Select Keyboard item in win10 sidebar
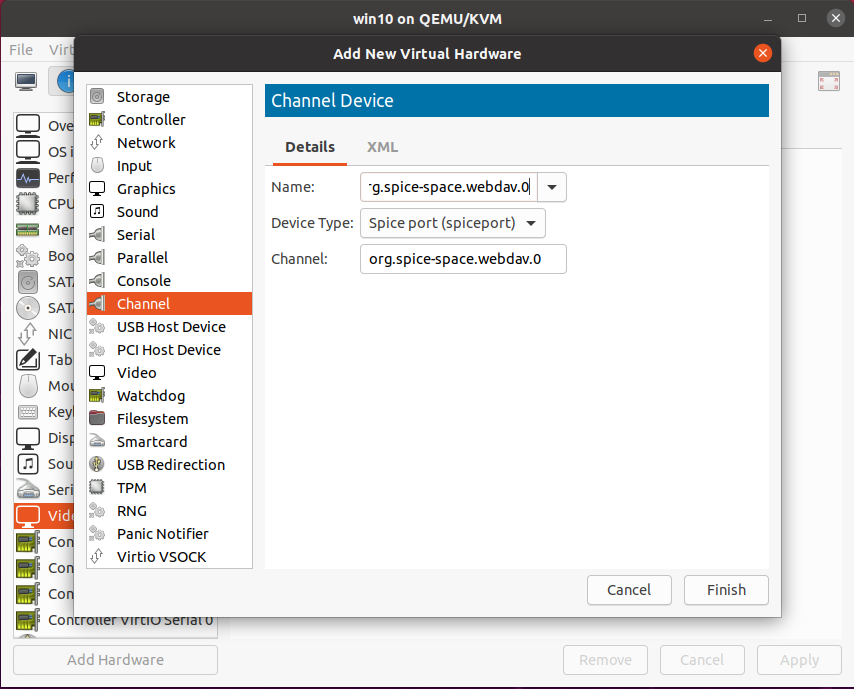 point(44,412)
